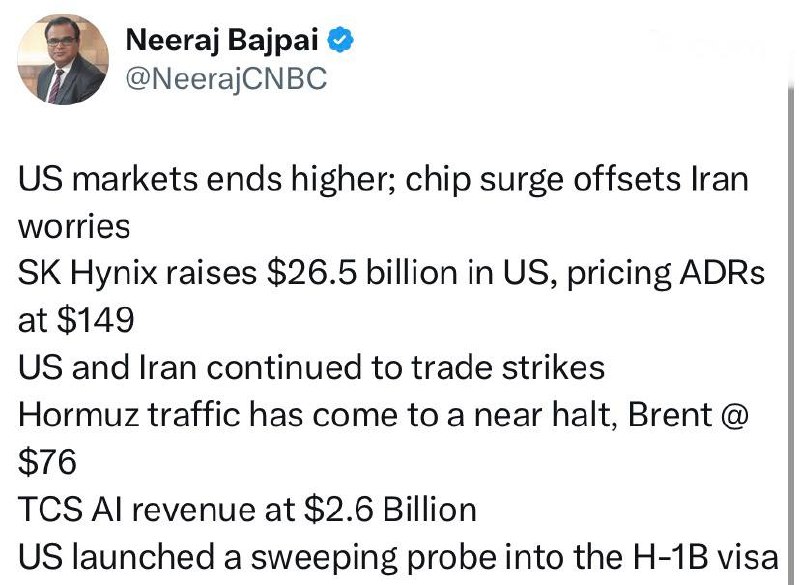Click the 'at $149' line

point(76,320)
